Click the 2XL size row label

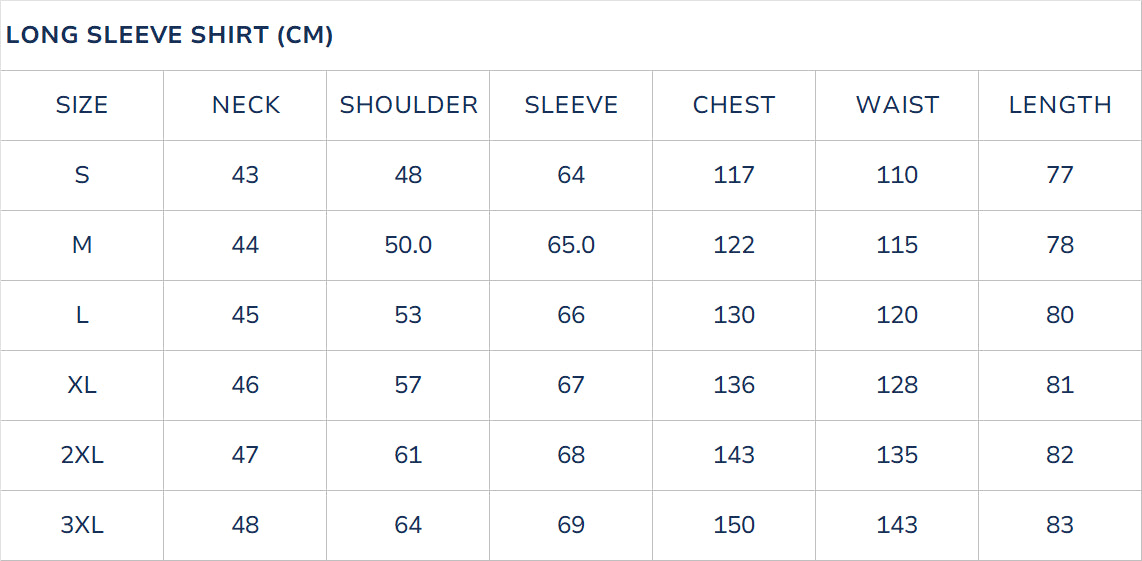tap(82, 455)
